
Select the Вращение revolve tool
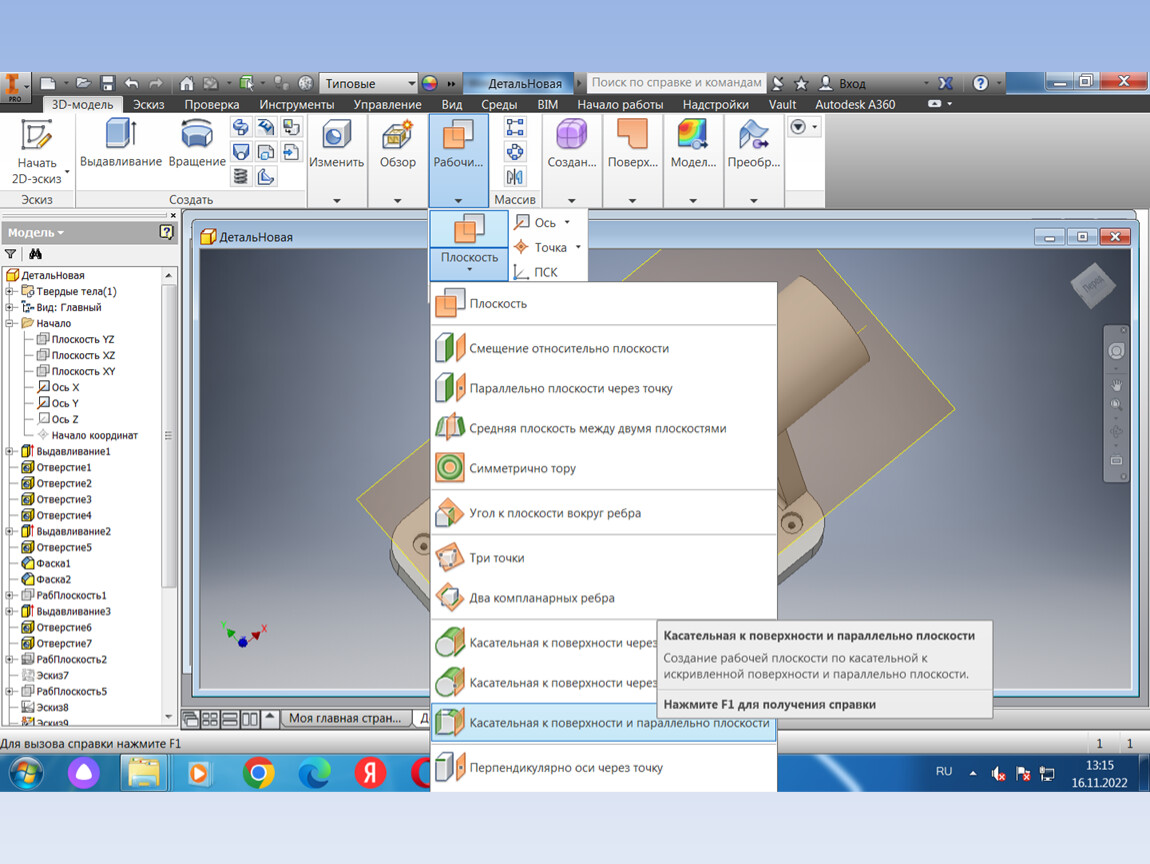197,144
